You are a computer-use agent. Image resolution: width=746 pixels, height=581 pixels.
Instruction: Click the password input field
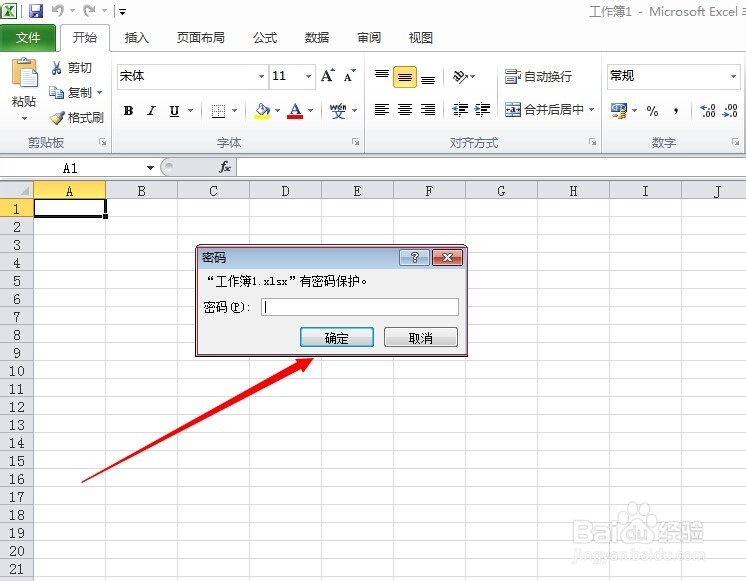360,307
